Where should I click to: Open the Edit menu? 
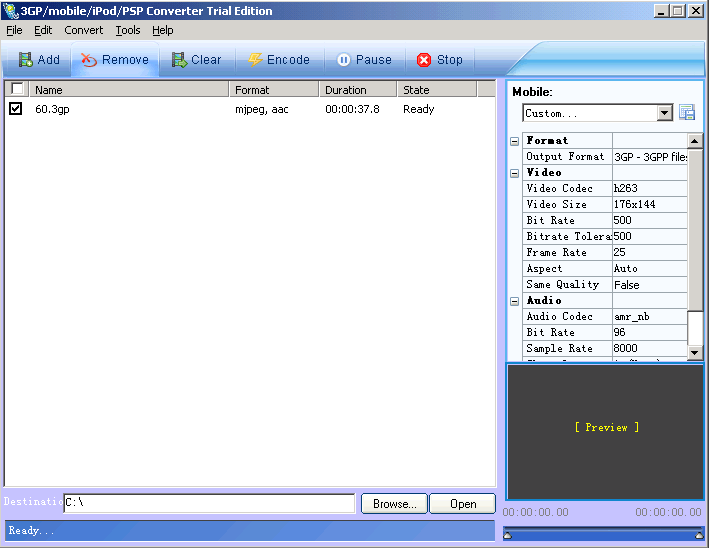[43, 30]
